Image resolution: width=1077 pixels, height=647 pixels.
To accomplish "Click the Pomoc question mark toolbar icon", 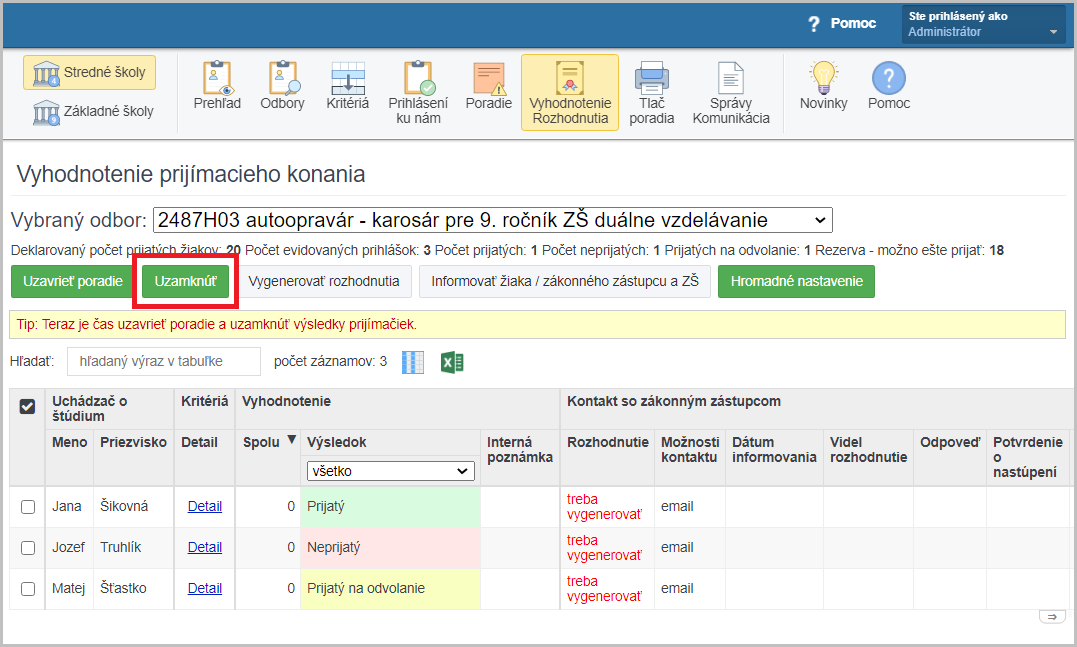I will pyautogui.click(x=889, y=78).
